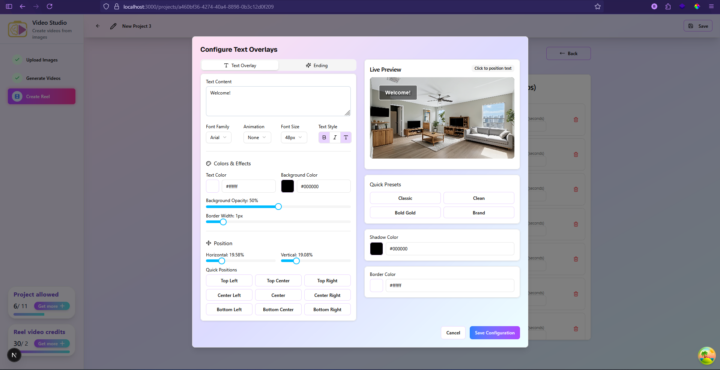Viewport: 720px width, 370px height.
Task: Click the Text Content box with Welcome!
Action: pos(278,101)
